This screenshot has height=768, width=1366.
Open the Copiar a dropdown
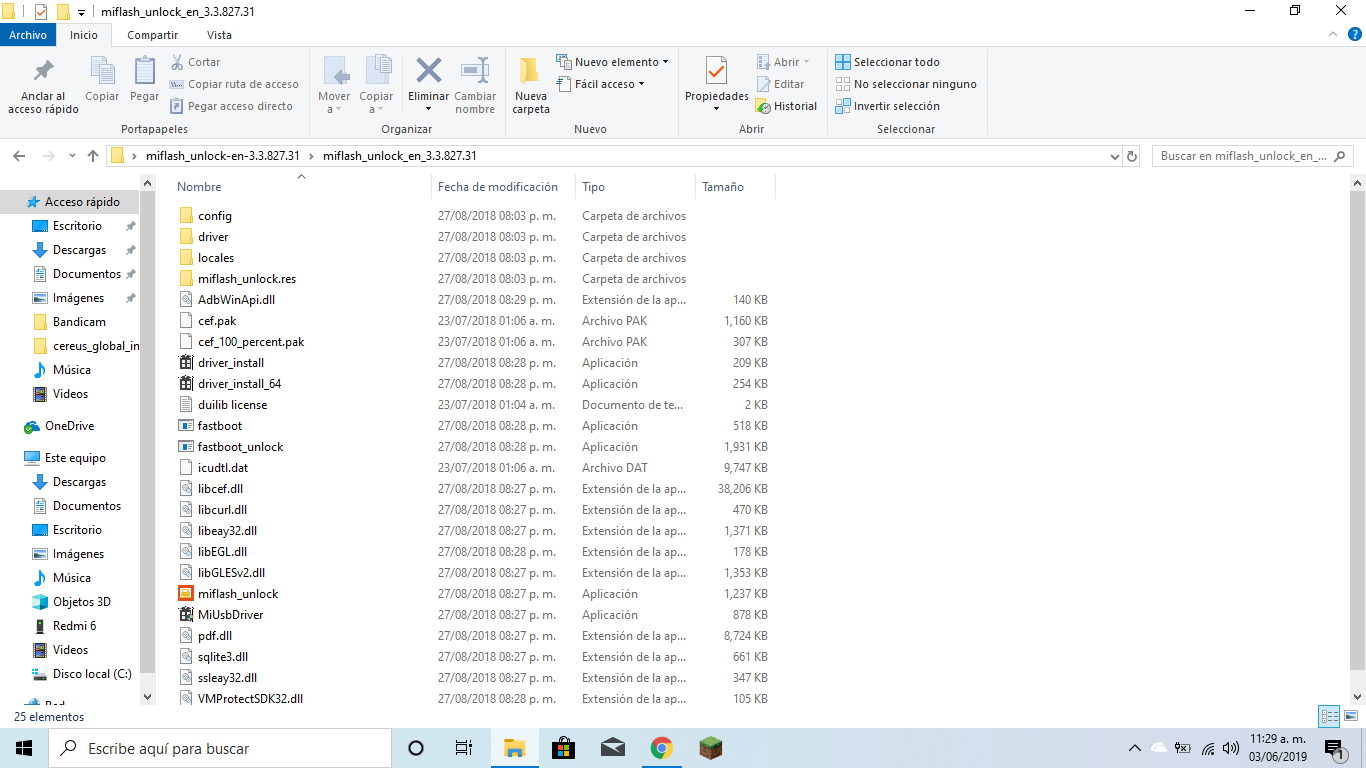pos(376,103)
